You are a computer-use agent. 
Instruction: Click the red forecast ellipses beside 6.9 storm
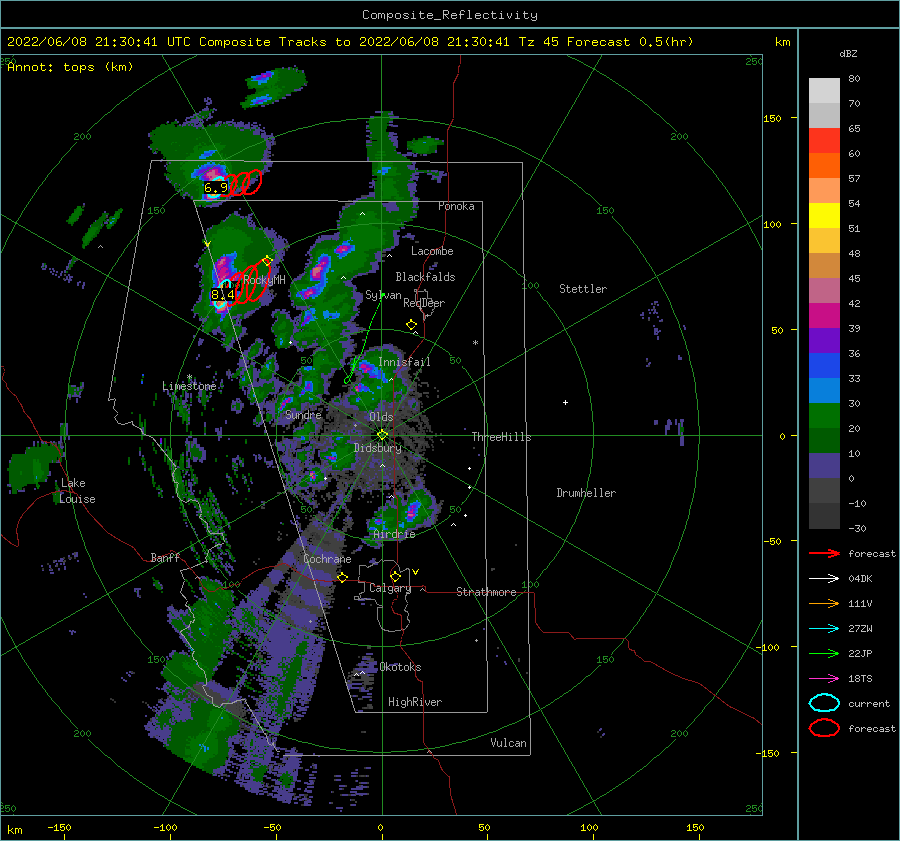pyautogui.click(x=244, y=183)
